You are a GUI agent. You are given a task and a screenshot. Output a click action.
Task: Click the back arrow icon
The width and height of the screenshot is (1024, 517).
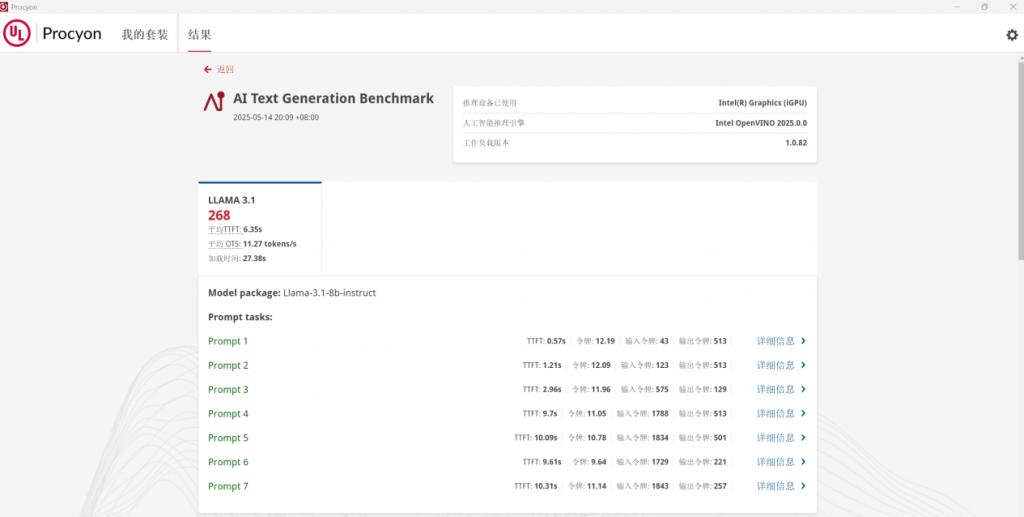pos(208,69)
